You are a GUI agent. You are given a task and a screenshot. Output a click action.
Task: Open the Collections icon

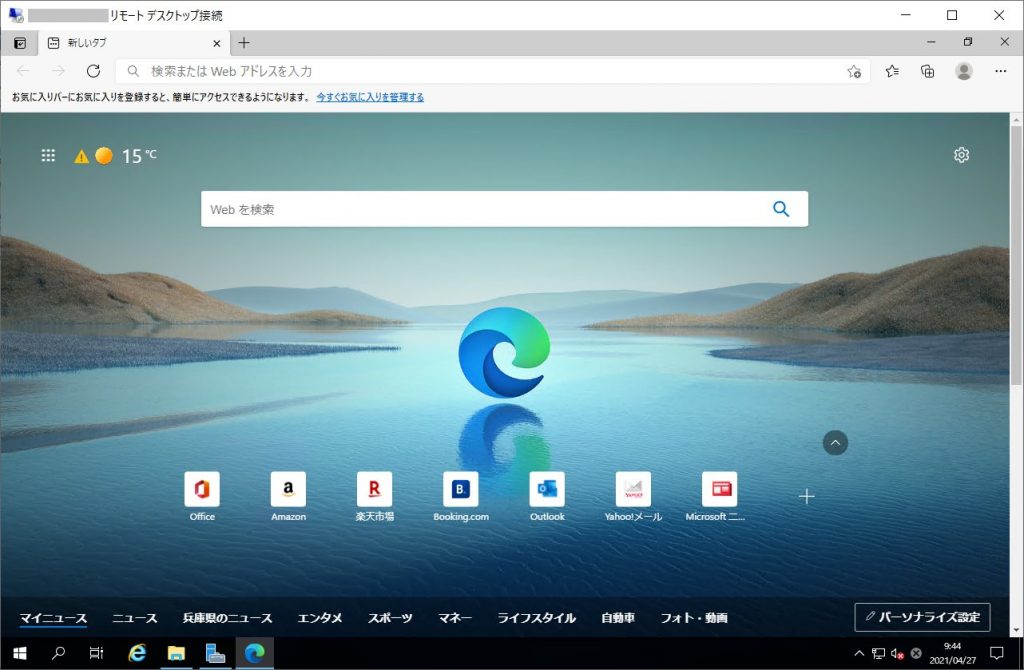927,71
